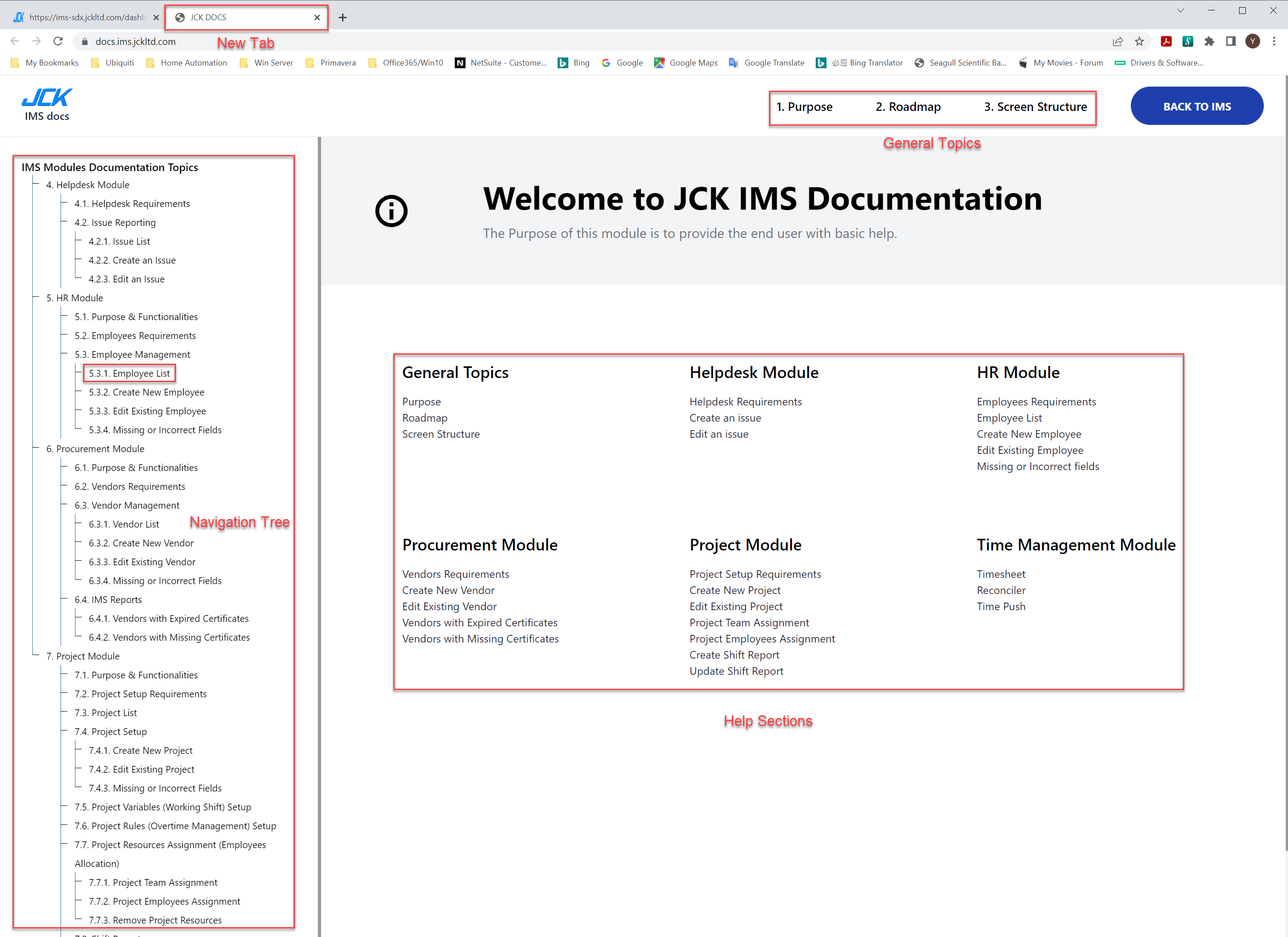
Task: Open the Google bookmark
Action: tap(622, 63)
